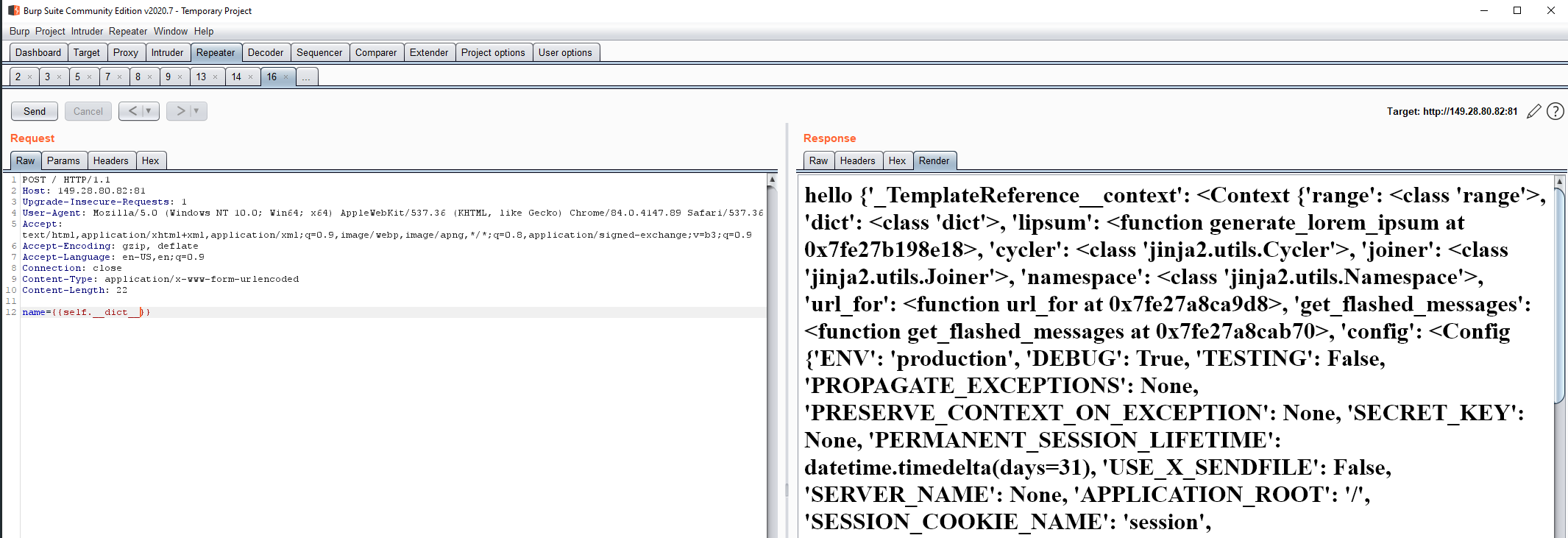This screenshot has height=538, width=1568.
Task: Go back in request history with left arrow
Action: click(x=132, y=111)
